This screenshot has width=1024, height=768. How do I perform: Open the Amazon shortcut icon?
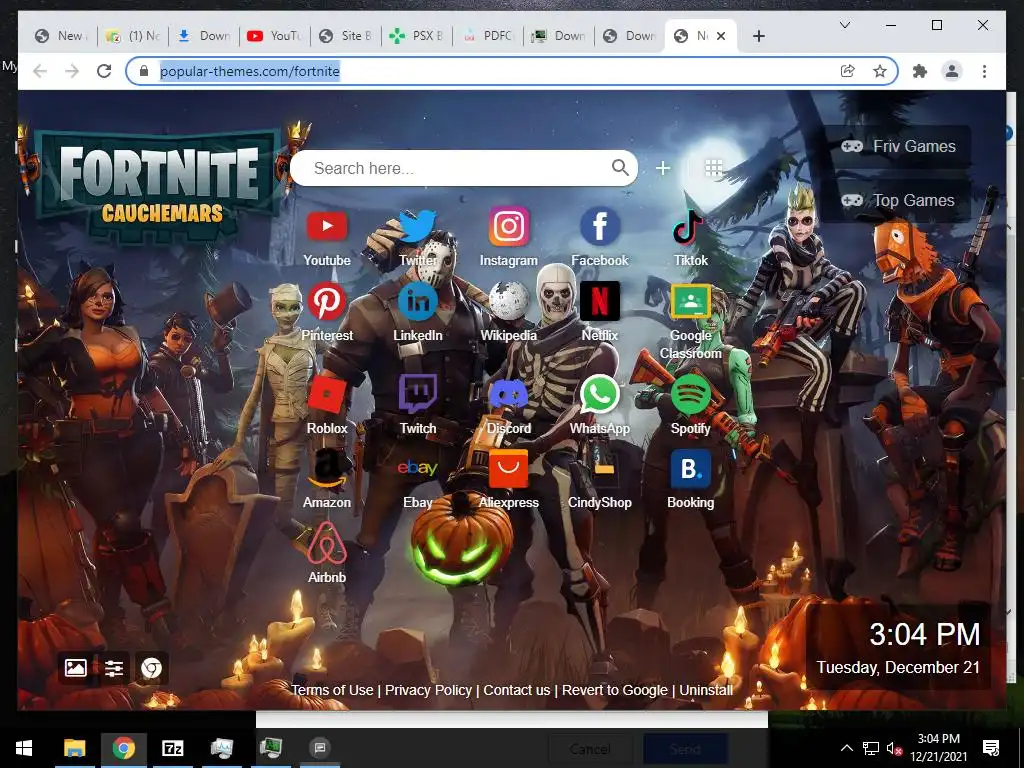pos(327,469)
